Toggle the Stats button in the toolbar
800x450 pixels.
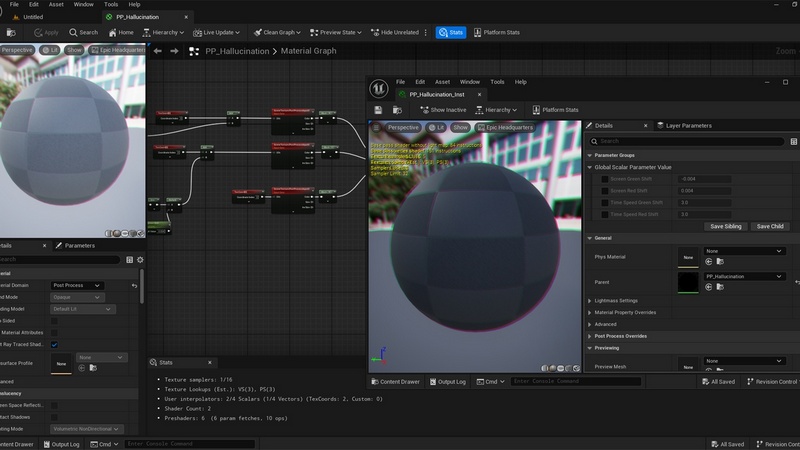click(x=451, y=32)
